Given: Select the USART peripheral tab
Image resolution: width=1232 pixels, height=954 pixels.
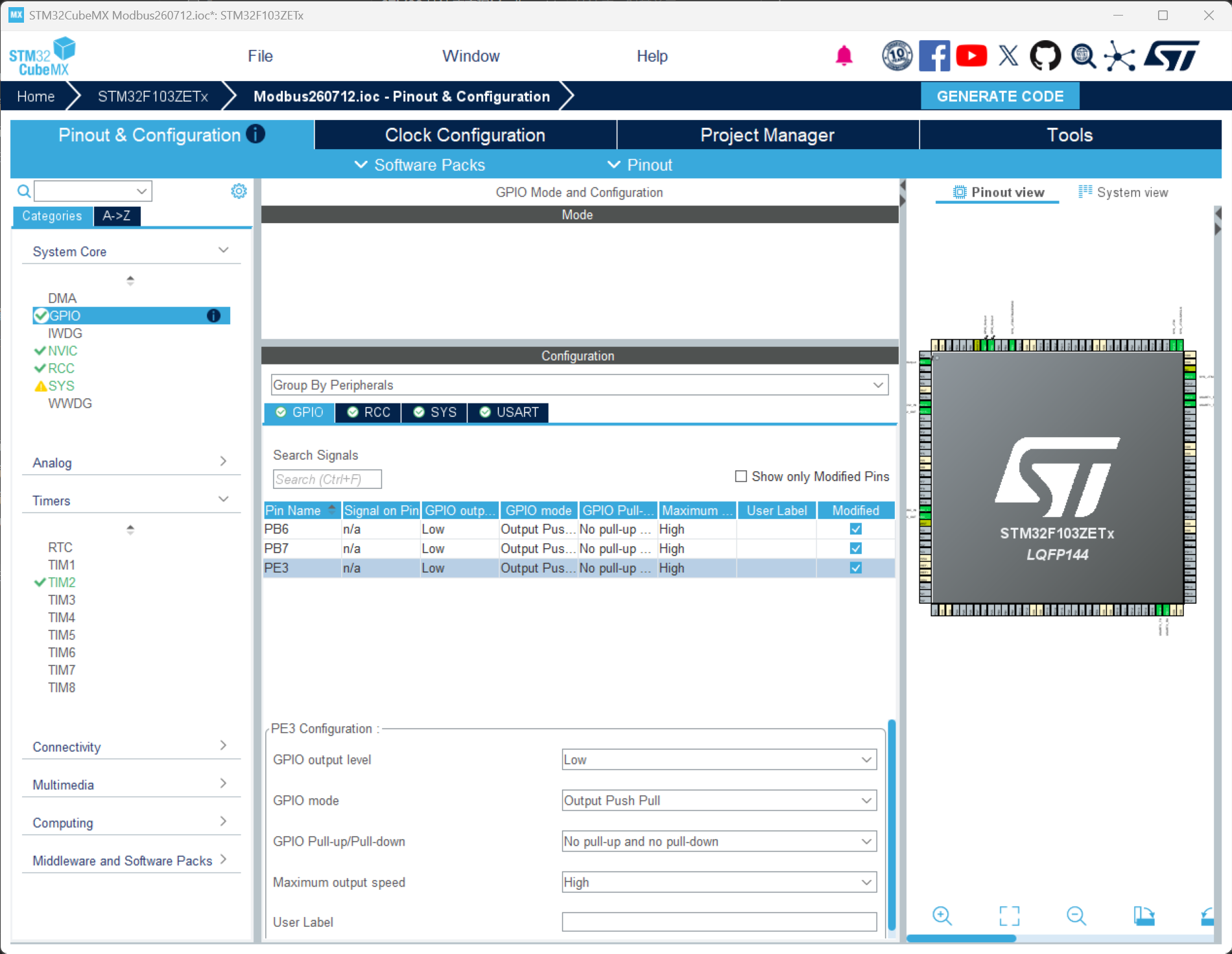Looking at the screenshot, I should [508, 412].
